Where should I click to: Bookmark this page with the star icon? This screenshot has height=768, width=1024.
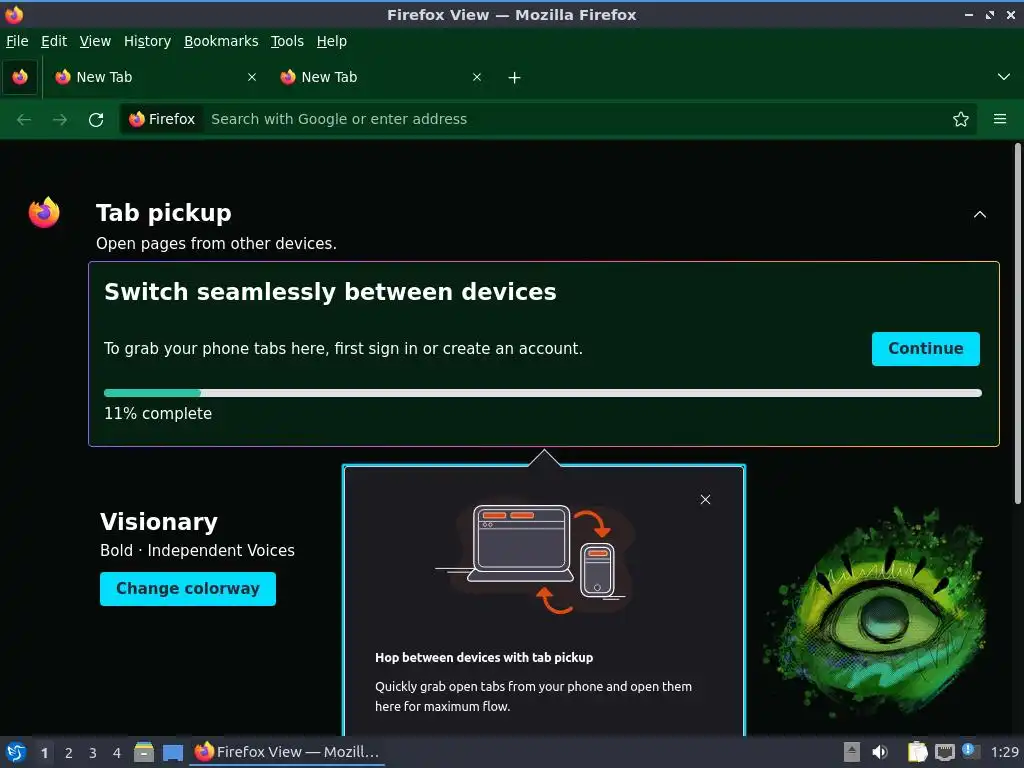[x=961, y=120]
